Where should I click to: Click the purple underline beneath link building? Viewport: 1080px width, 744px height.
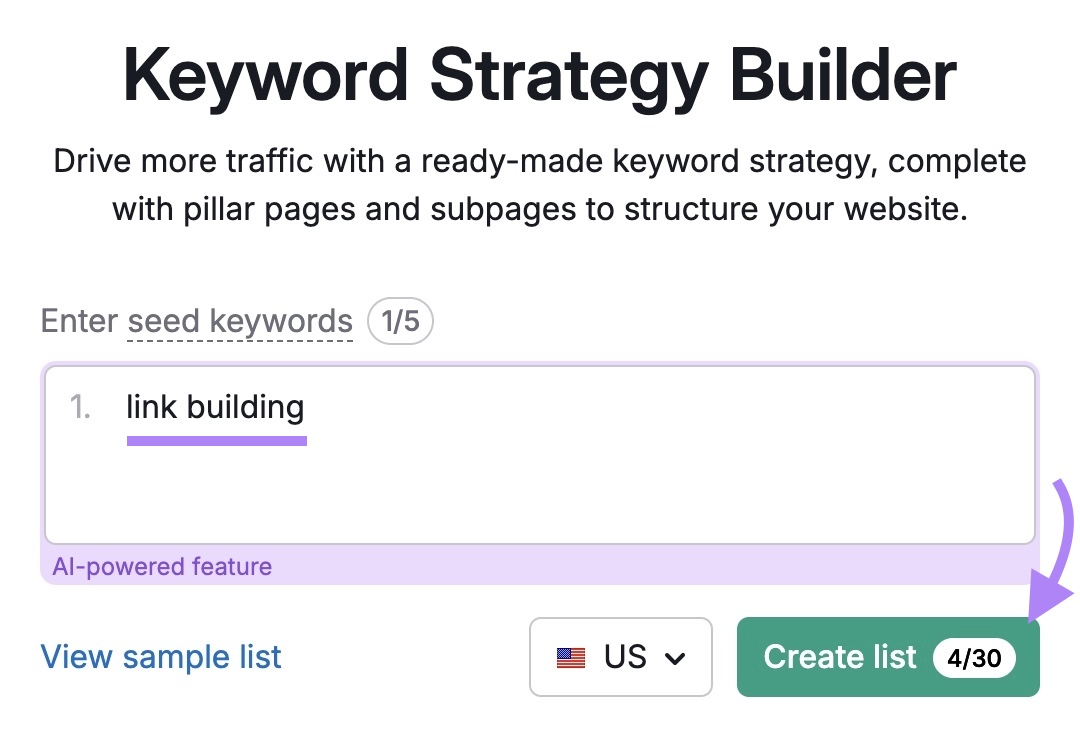(x=216, y=440)
